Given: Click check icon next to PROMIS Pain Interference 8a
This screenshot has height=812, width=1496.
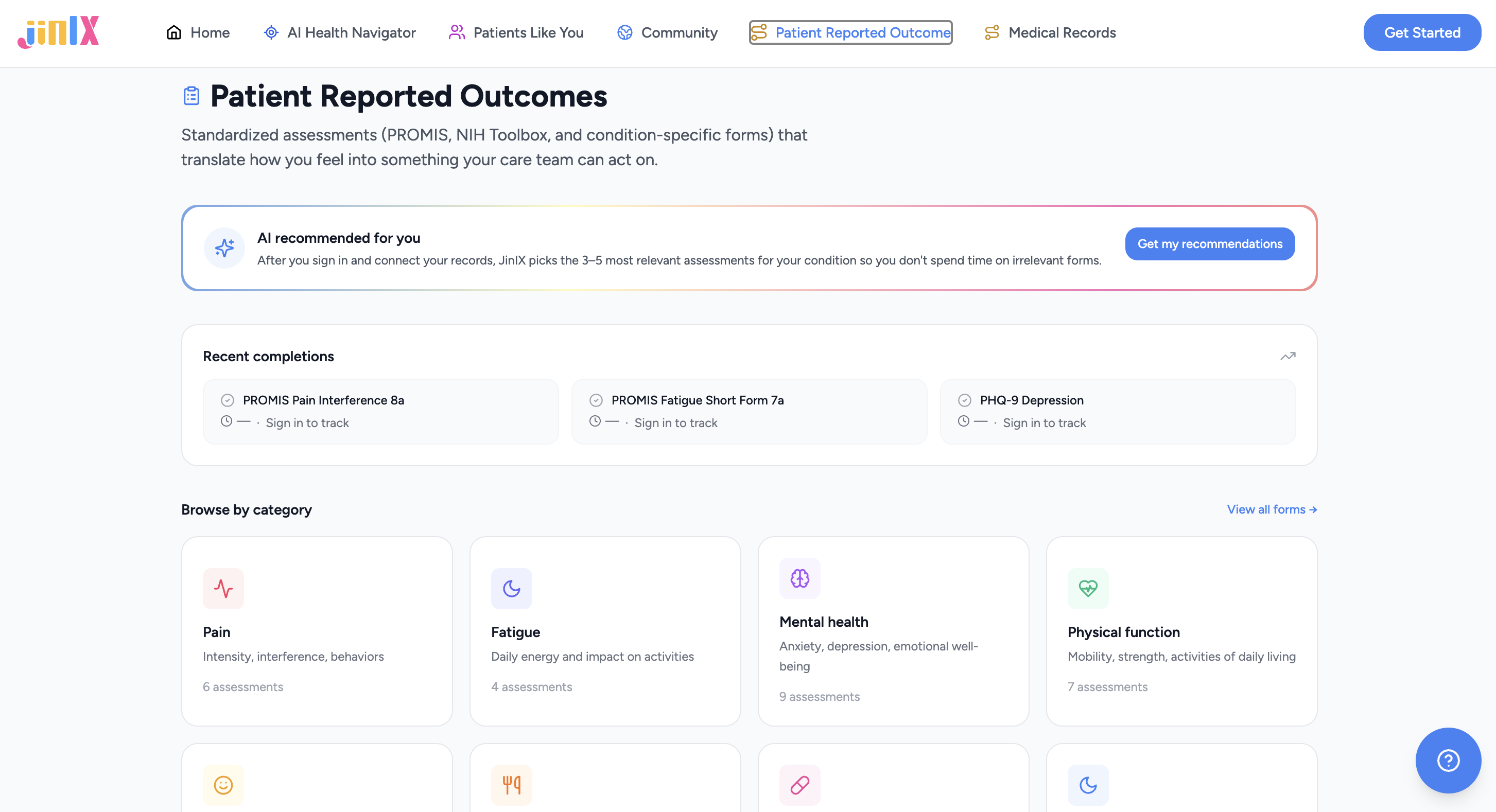Looking at the screenshot, I should (x=227, y=400).
